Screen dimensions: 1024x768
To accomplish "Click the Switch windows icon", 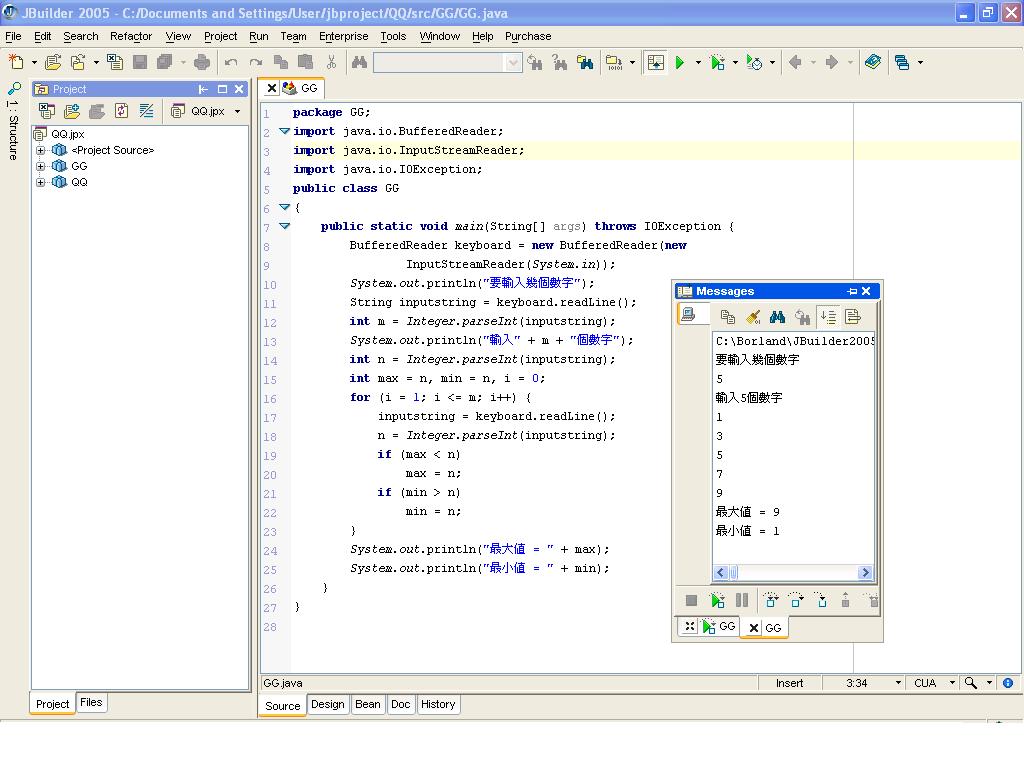I will (902, 62).
